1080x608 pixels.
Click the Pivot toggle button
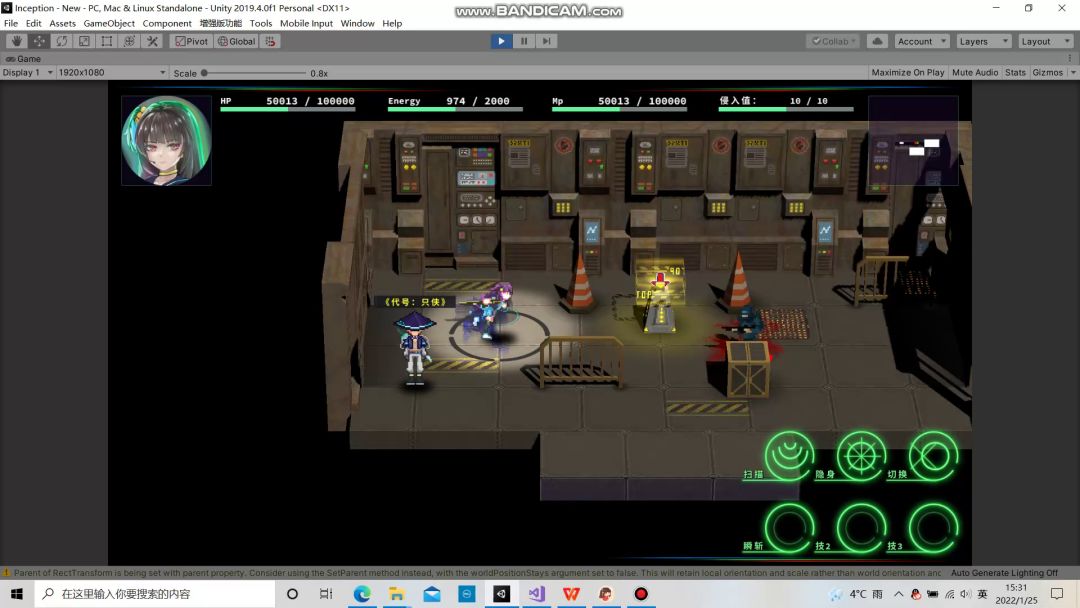coord(191,41)
